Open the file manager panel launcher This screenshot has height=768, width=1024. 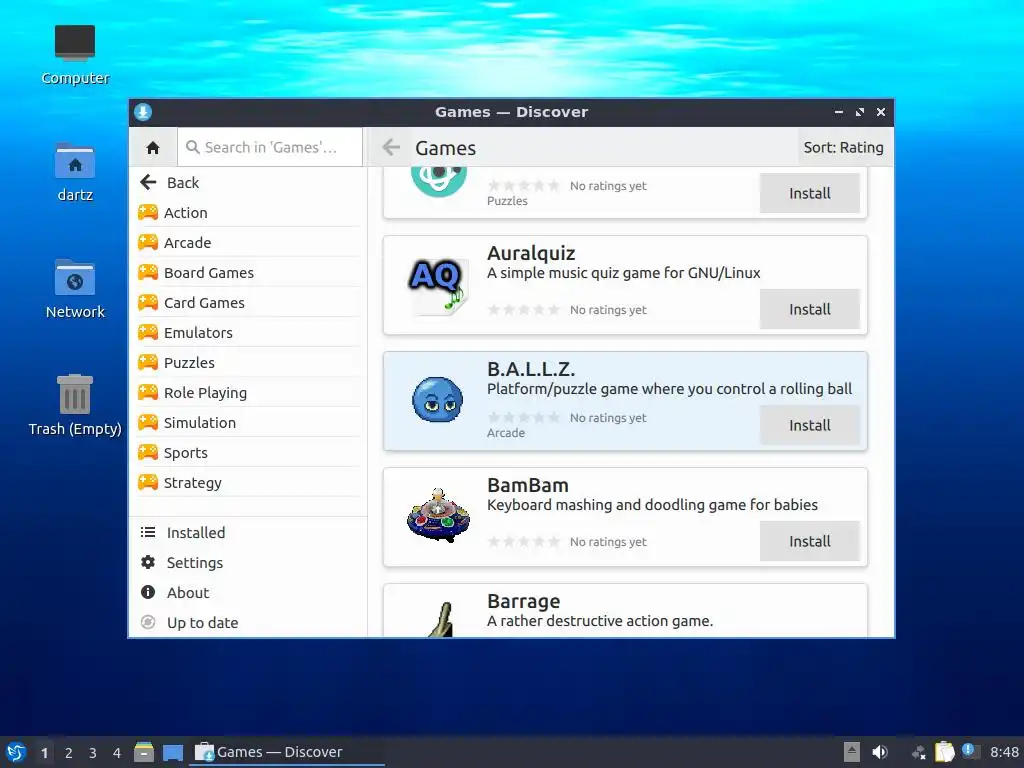[144, 752]
